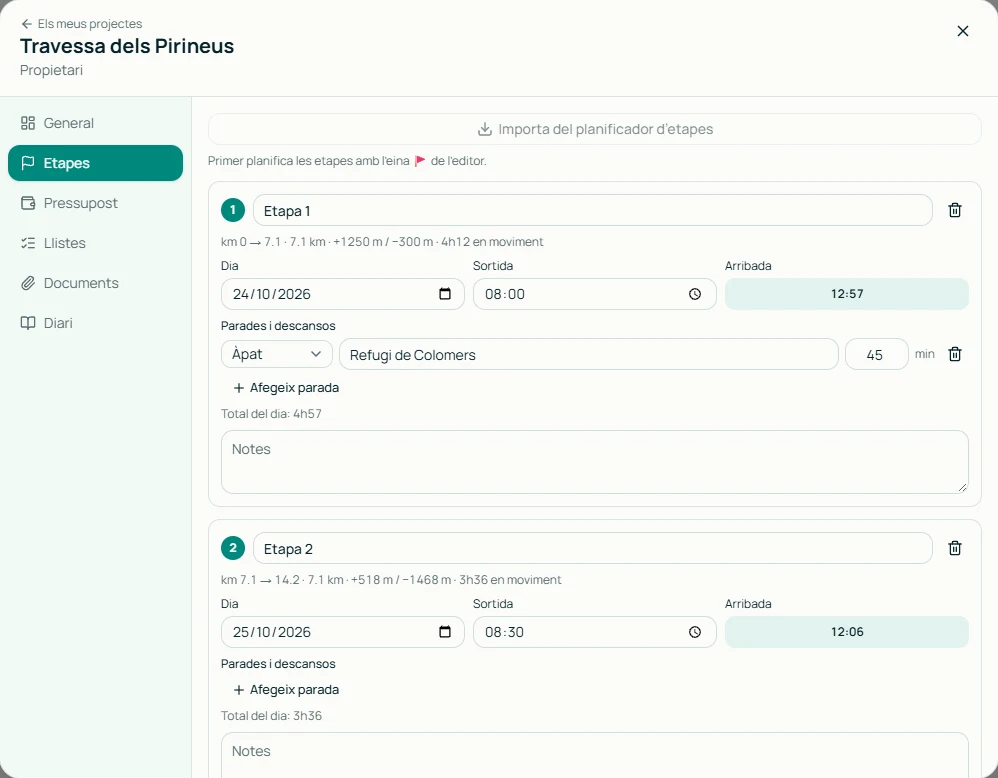Click the 'Total del dia: 4h57' text
The width and height of the screenshot is (998, 778).
click(271, 414)
